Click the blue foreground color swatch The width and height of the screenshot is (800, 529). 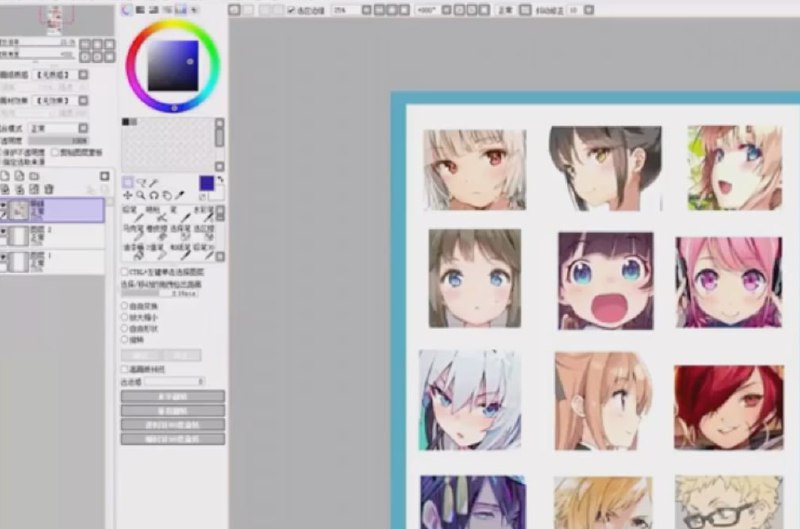(x=206, y=183)
